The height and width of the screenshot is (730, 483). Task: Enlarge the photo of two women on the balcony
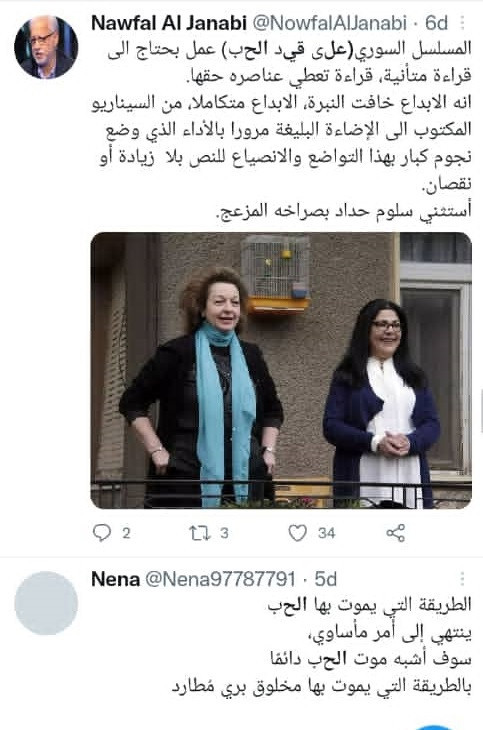click(281, 370)
